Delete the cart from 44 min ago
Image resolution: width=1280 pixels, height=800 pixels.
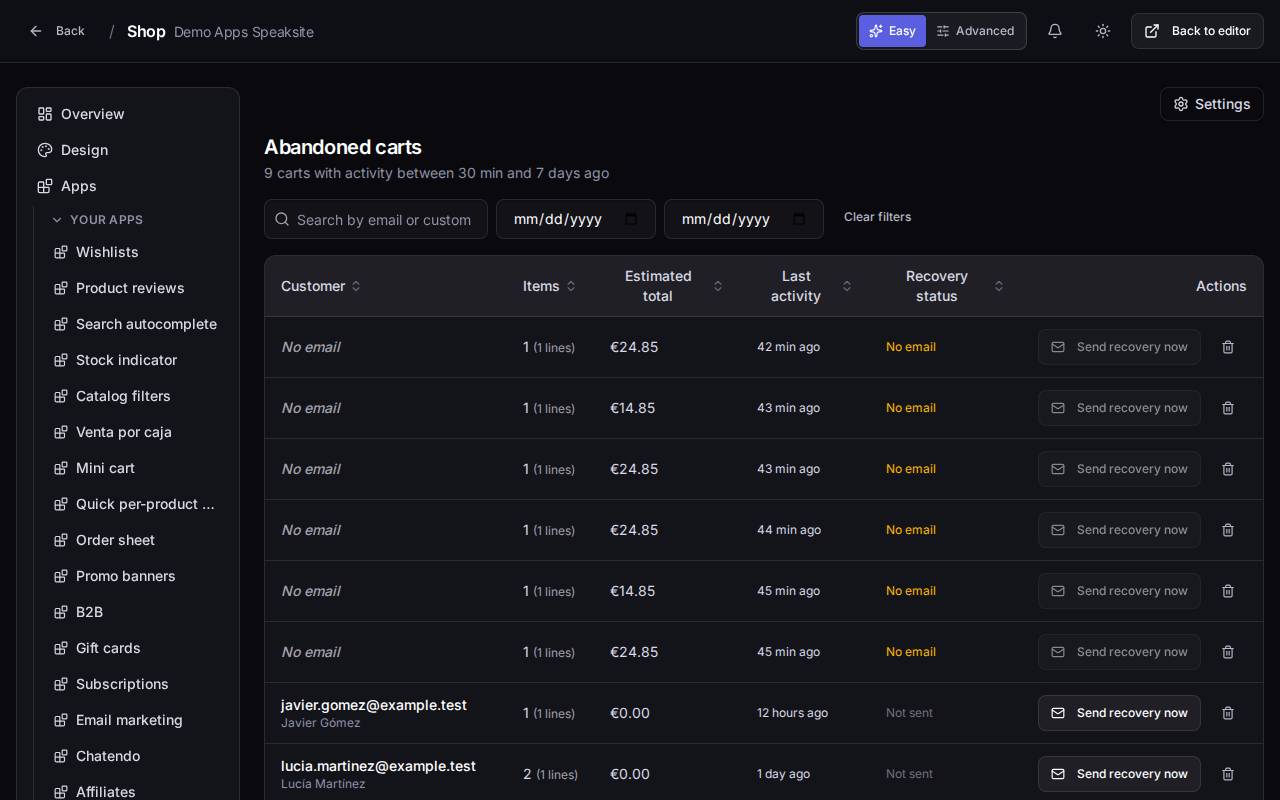pyautogui.click(x=1228, y=530)
